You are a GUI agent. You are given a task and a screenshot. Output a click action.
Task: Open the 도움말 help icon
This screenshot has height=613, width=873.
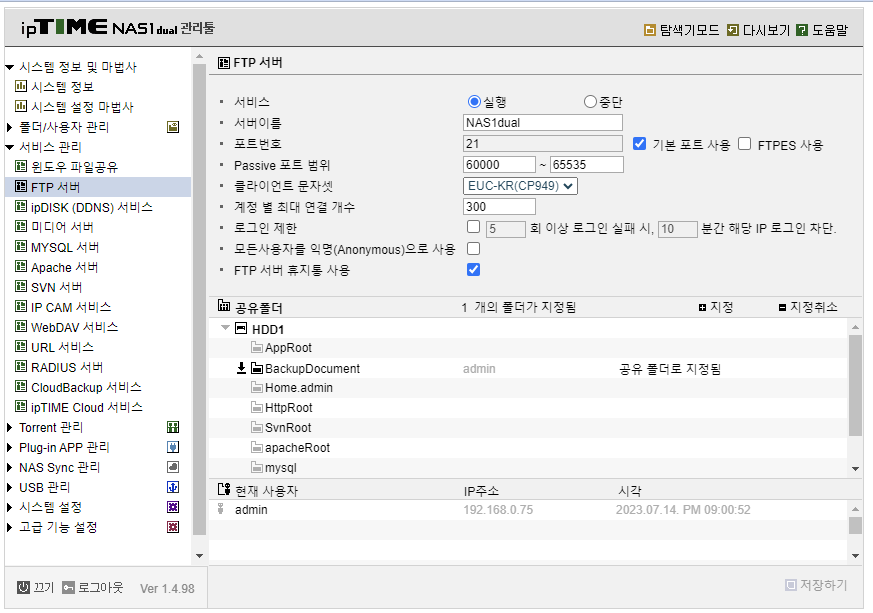802,30
